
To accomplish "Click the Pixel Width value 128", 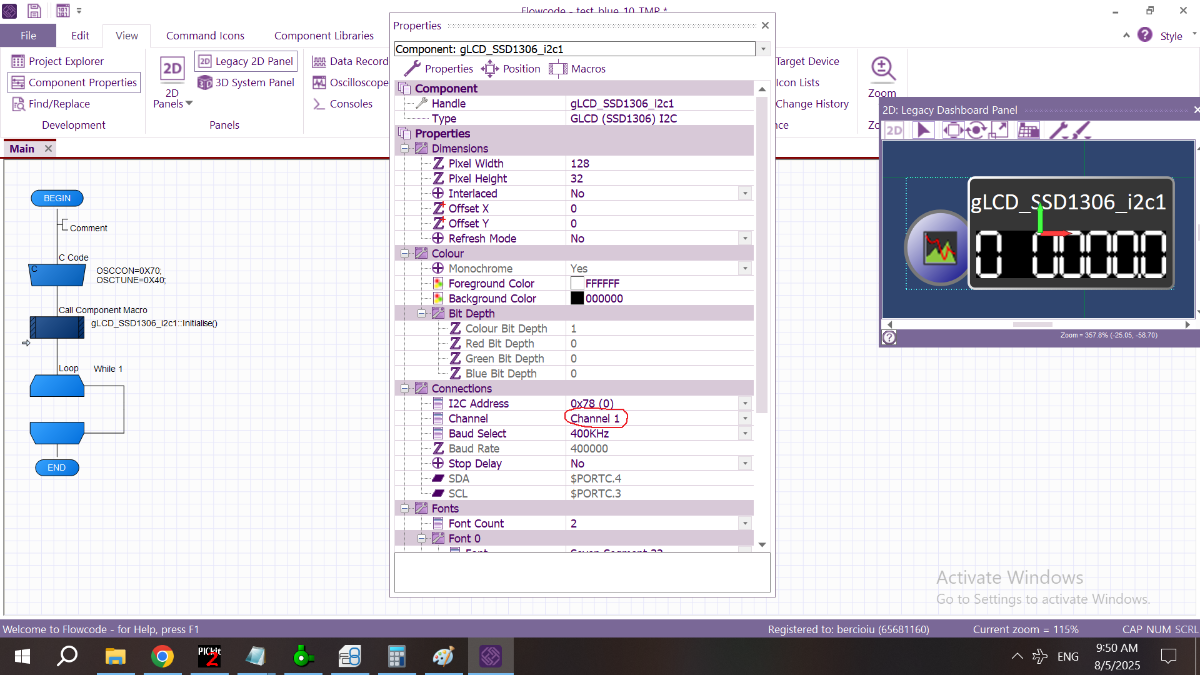I will [580, 163].
